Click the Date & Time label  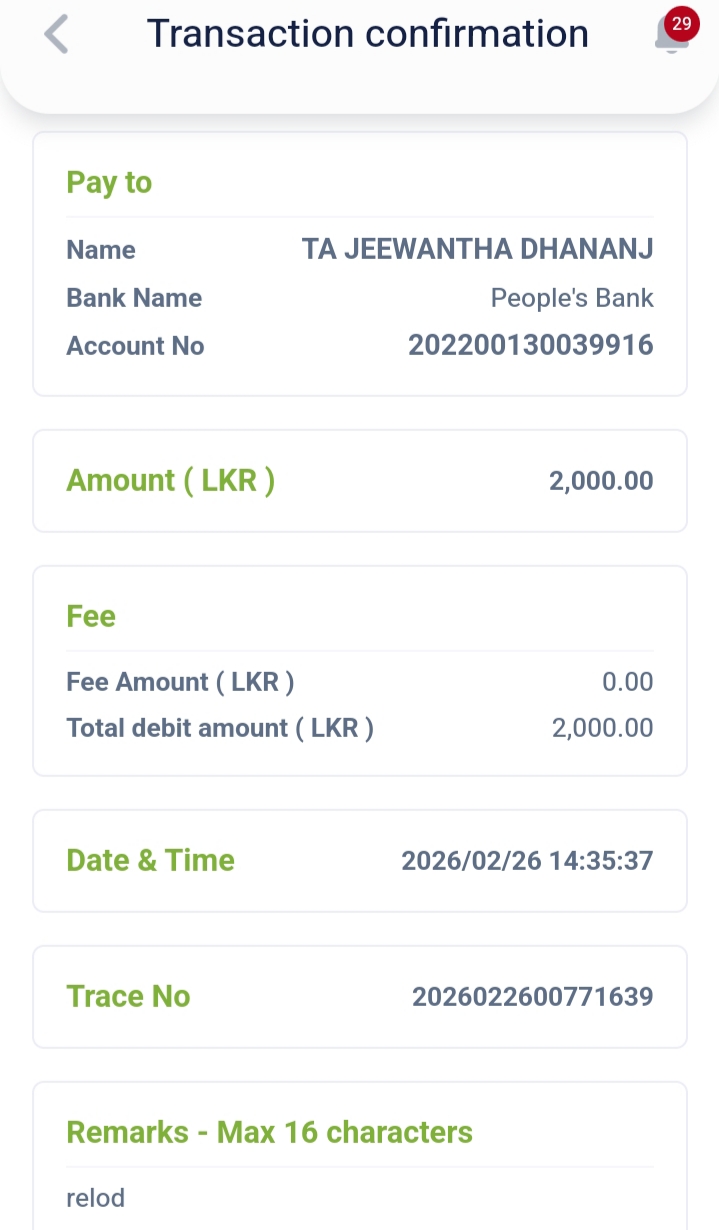pos(150,861)
